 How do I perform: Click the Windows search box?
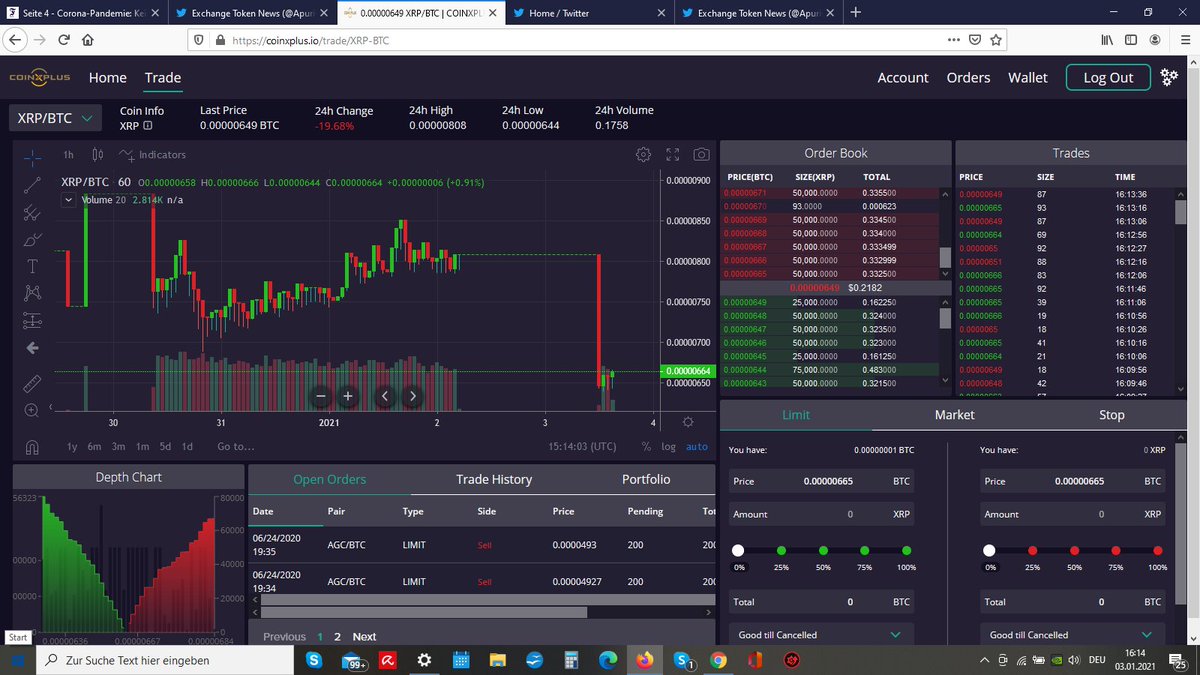point(165,661)
